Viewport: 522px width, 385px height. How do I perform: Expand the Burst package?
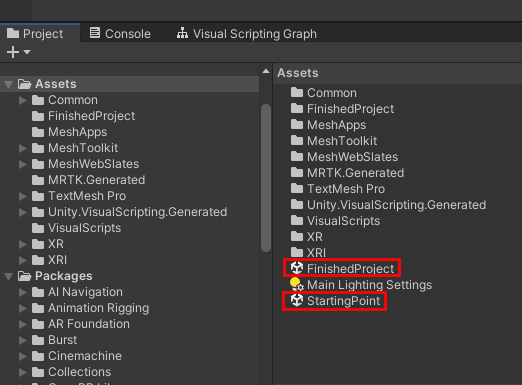coord(23,340)
